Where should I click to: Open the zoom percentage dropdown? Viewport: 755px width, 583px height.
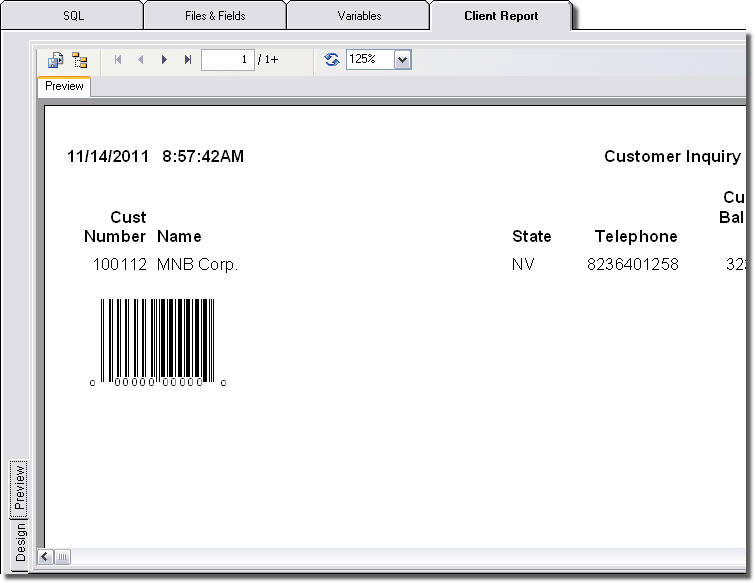[x=402, y=60]
